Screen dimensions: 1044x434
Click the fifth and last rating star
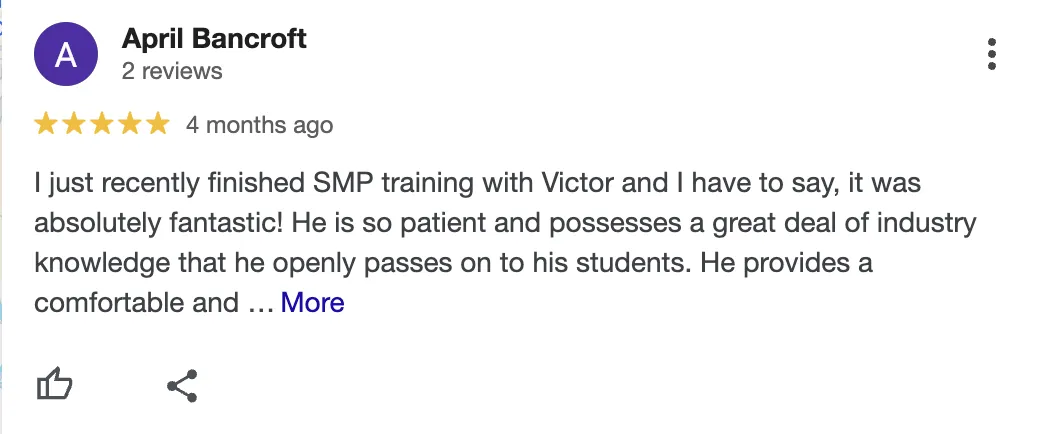pyautogui.click(x=158, y=125)
